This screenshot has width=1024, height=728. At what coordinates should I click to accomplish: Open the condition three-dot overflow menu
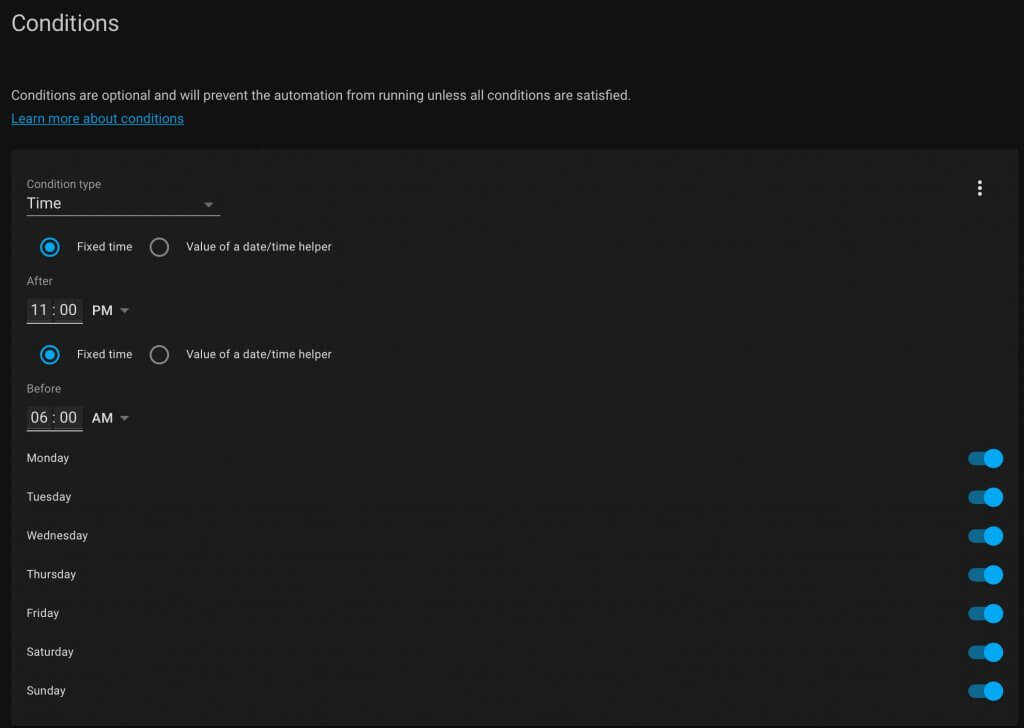pos(979,188)
